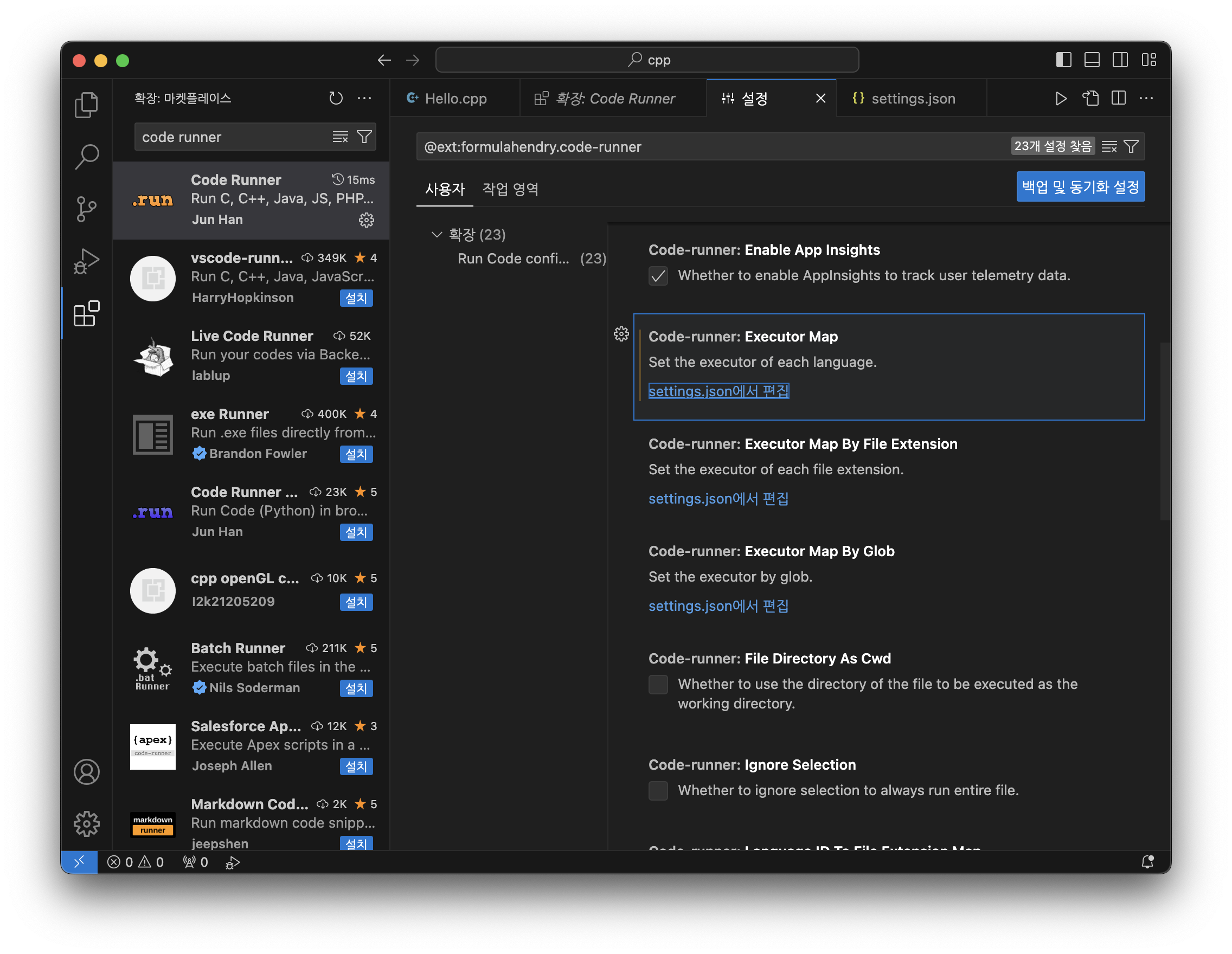Open the Run and Debug view
The height and width of the screenshot is (954, 1232).
point(86,261)
